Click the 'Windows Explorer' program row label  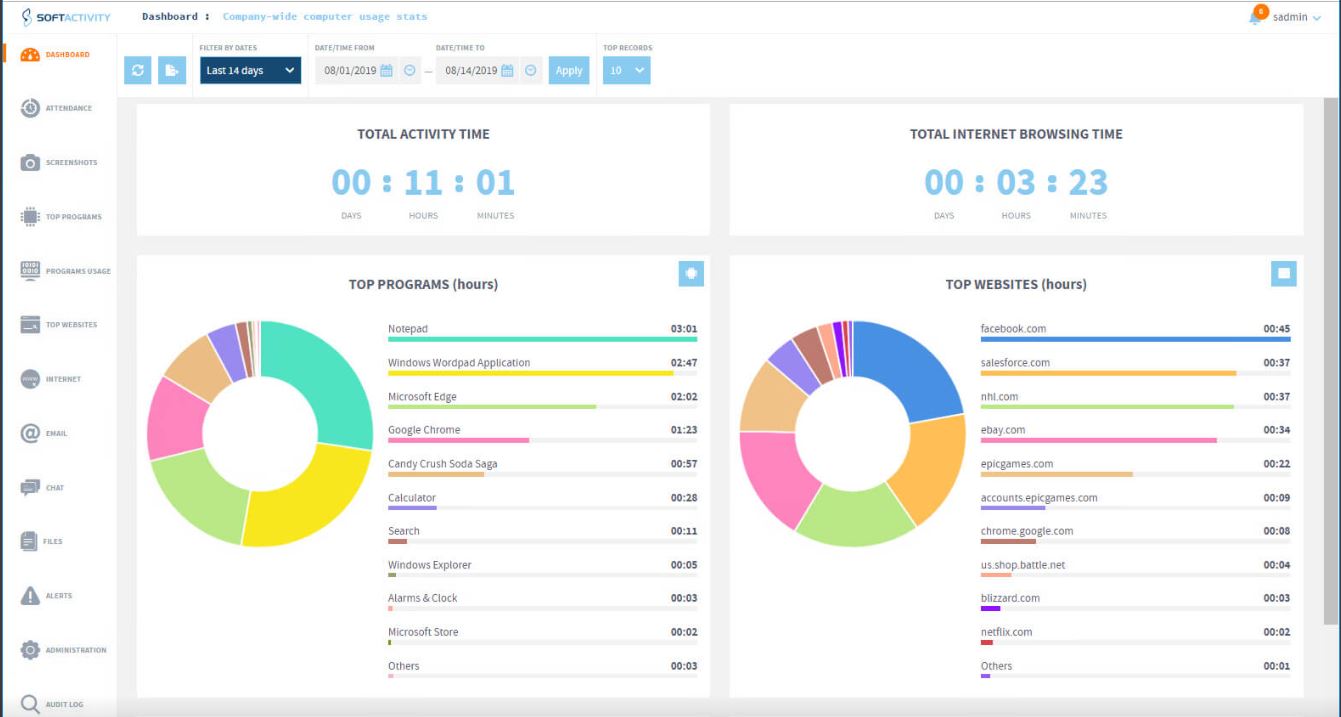point(429,565)
